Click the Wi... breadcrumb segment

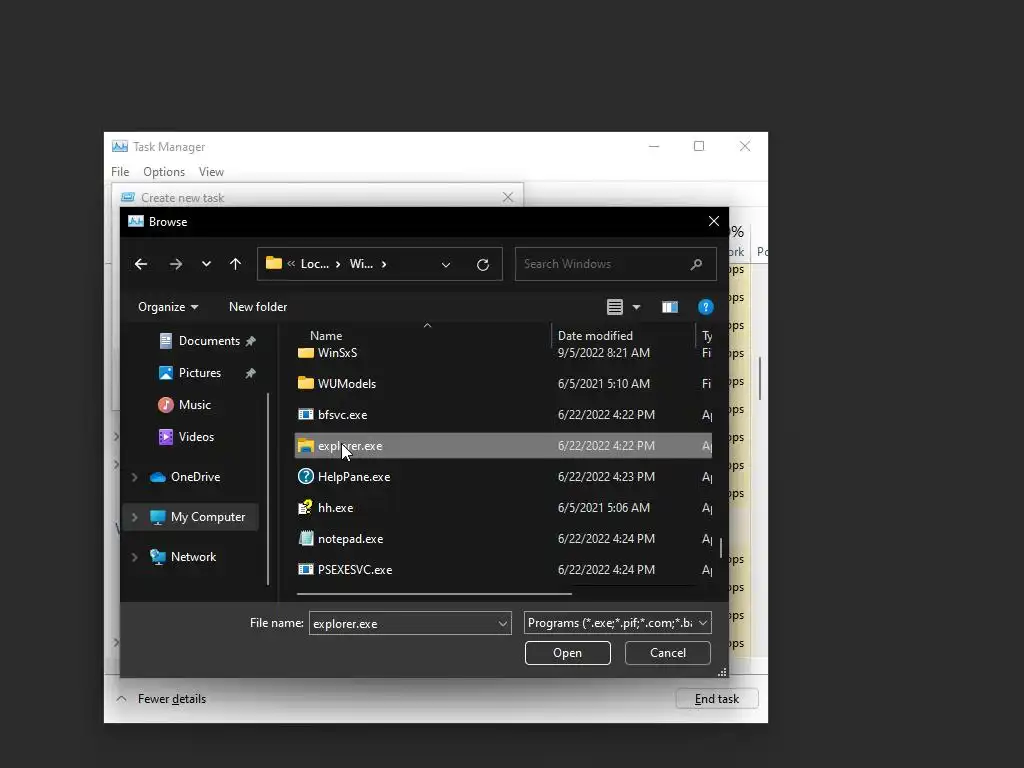(x=361, y=264)
